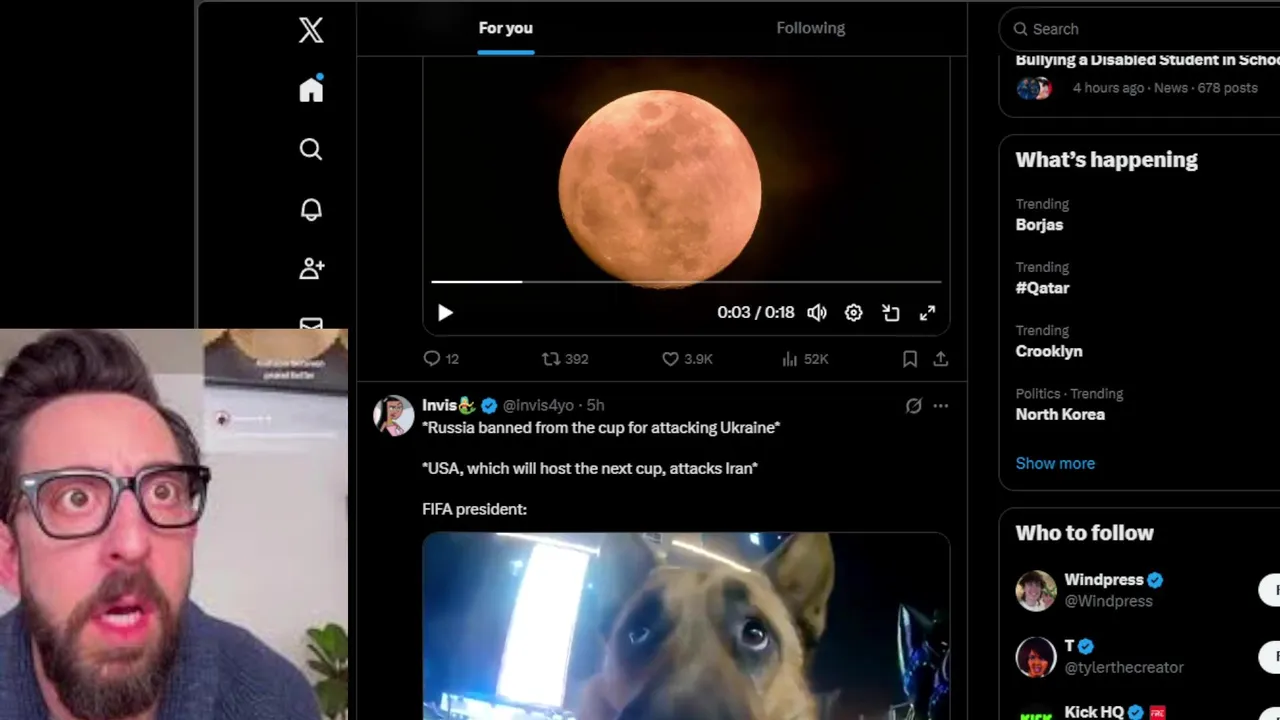Viewport: 1280px width, 720px height.
Task: Go to the Home feed icon
Action: [311, 89]
